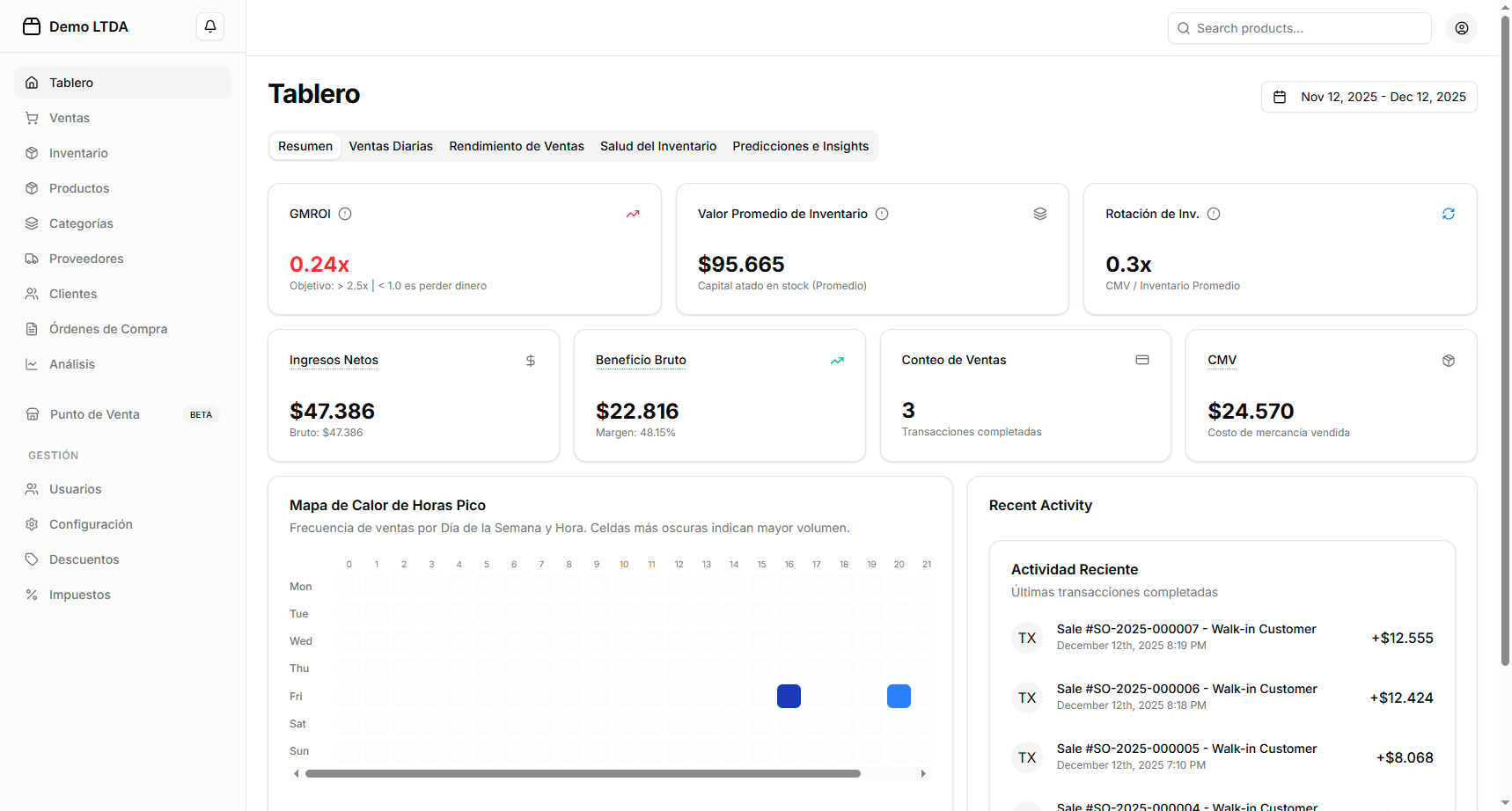This screenshot has height=811, width=1512.
Task: Click the light blue Friday heatmap cell
Action: click(899, 696)
